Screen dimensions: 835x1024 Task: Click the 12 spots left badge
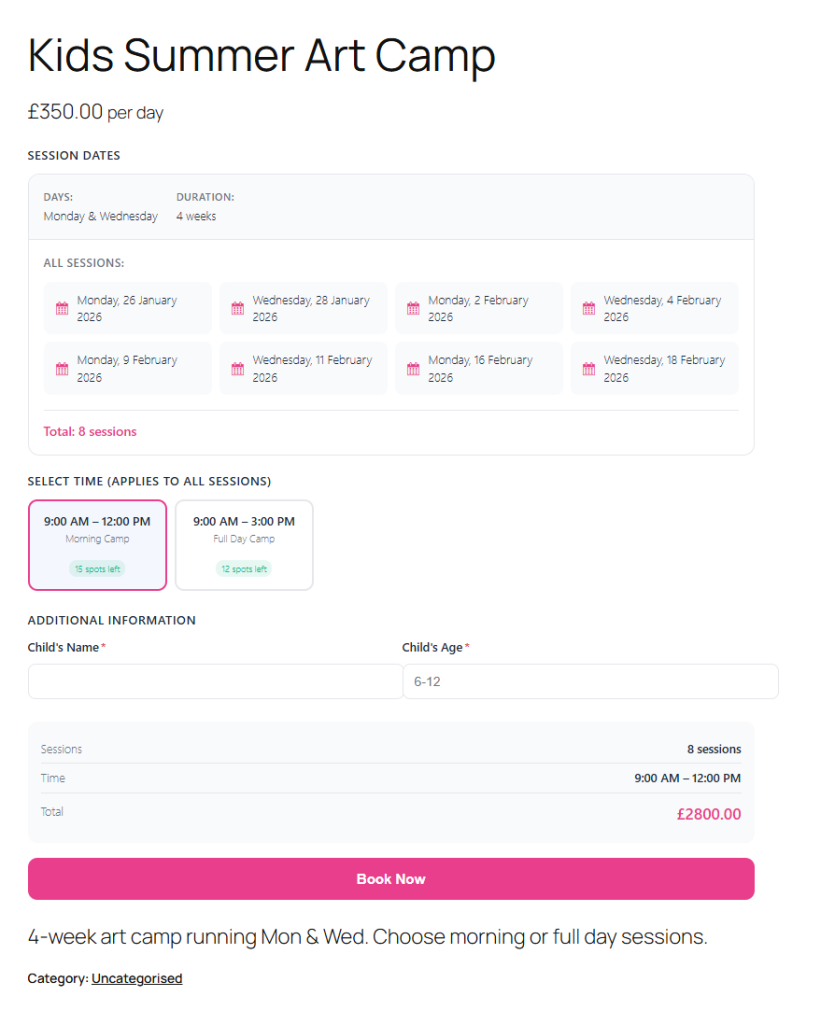click(244, 569)
